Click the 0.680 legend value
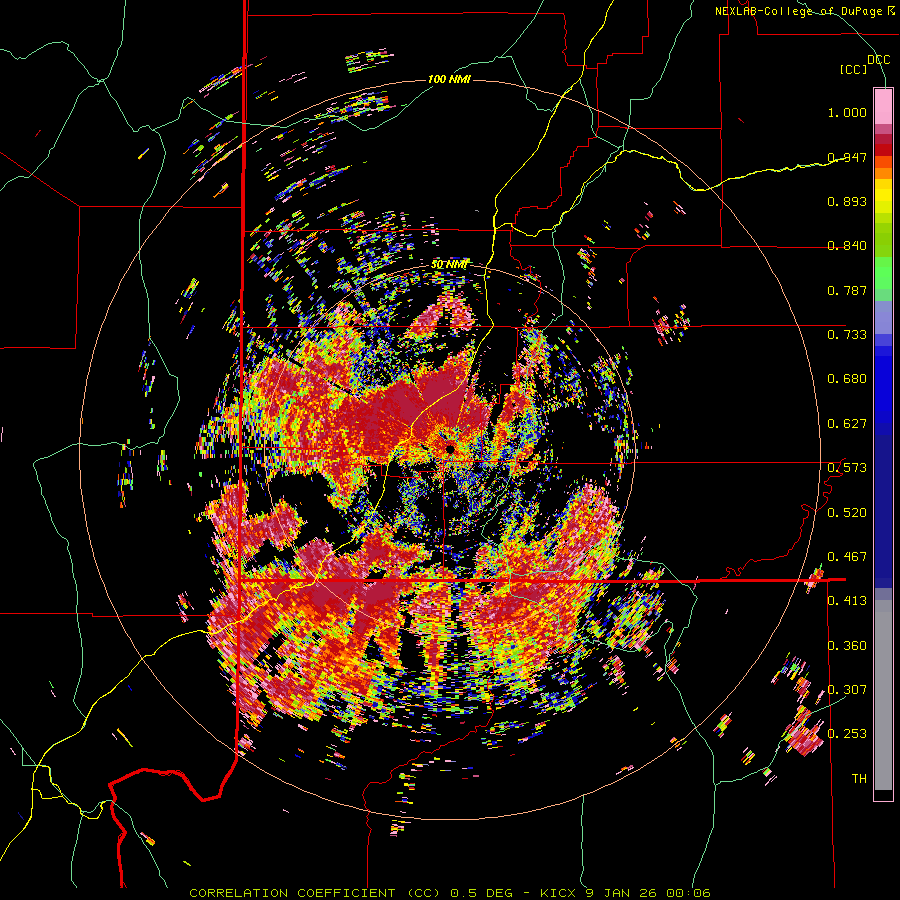This screenshot has width=900, height=900. [x=847, y=379]
